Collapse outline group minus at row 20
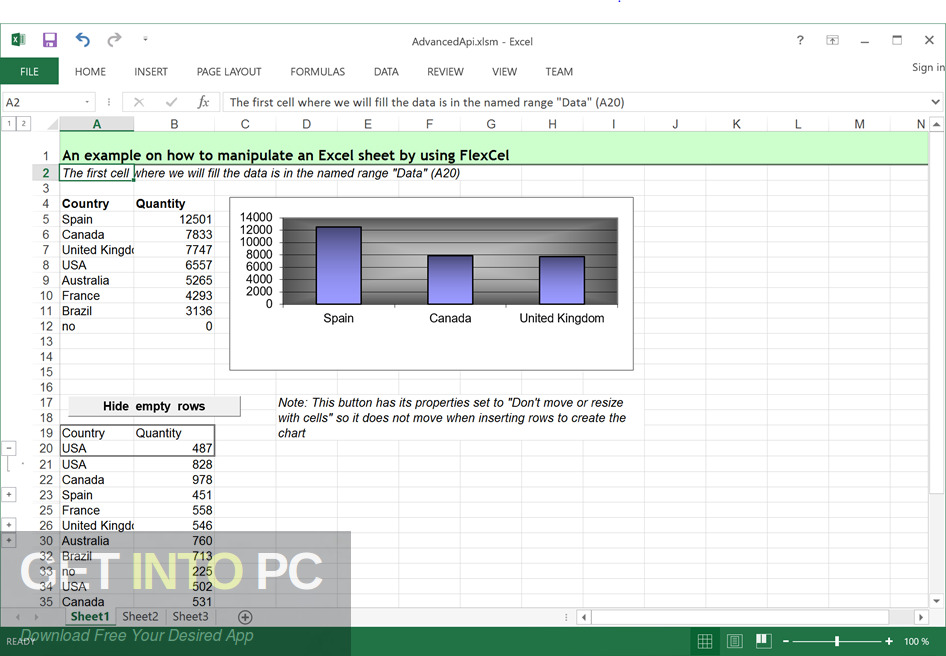Image resolution: width=946 pixels, height=656 pixels. (x=9, y=448)
